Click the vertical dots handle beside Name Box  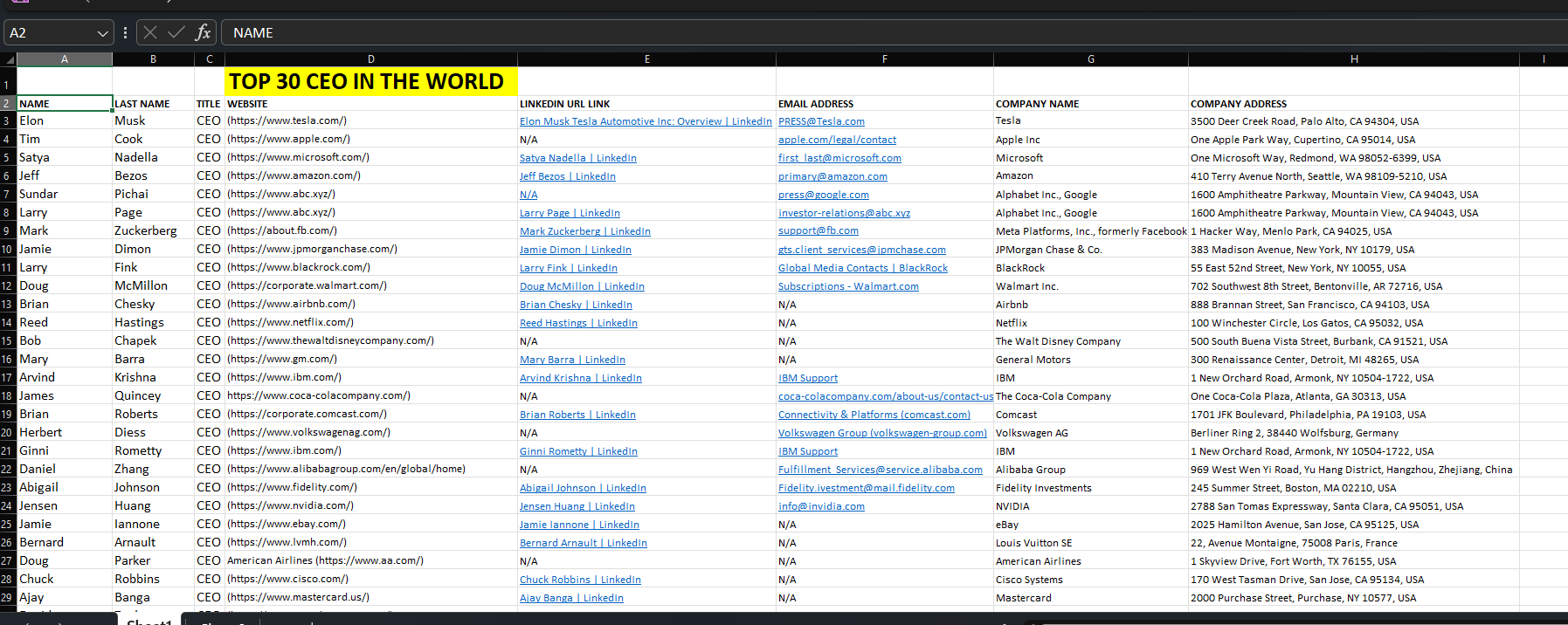(x=126, y=32)
